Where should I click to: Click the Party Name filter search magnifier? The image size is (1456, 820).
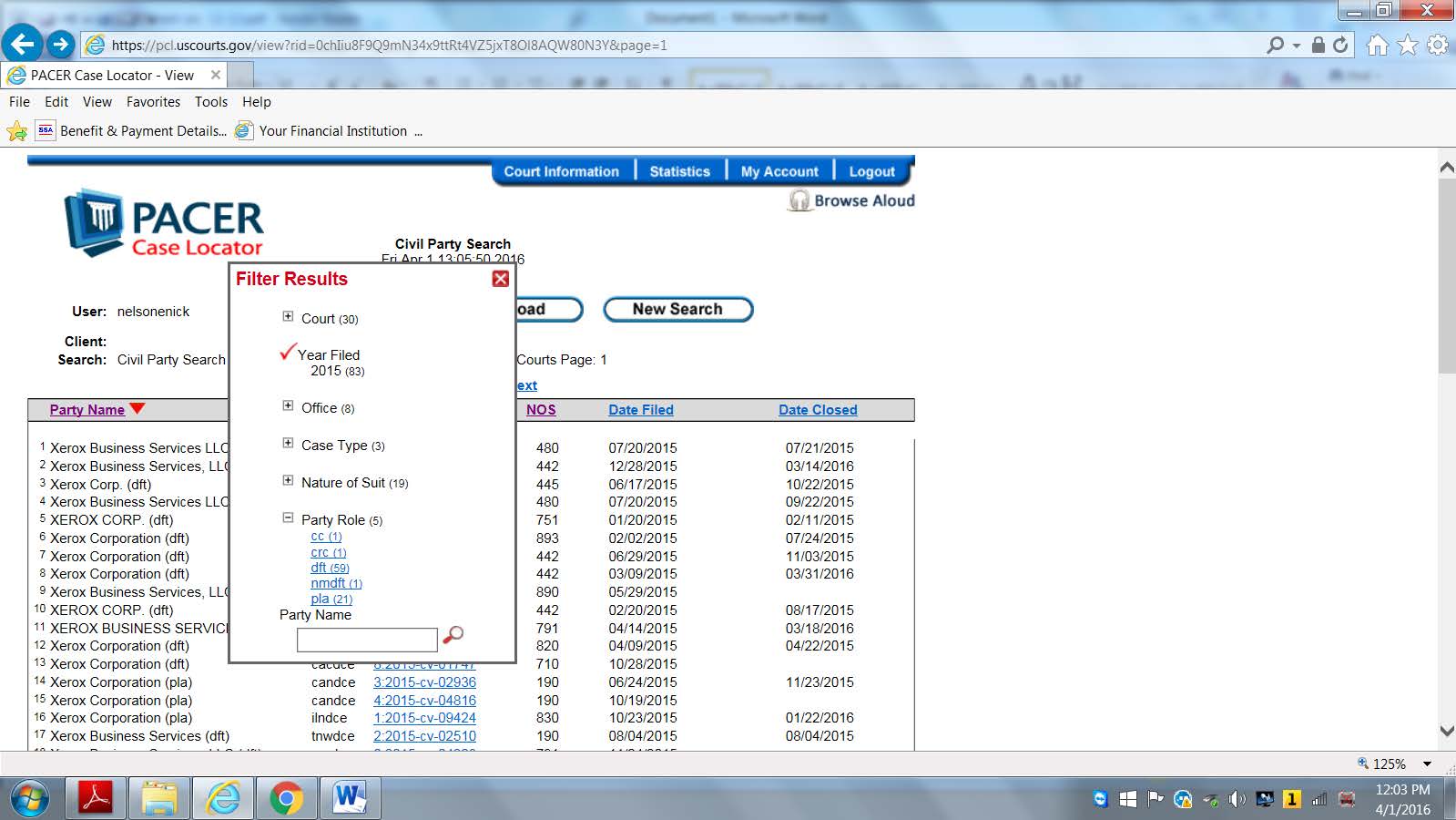pyautogui.click(x=453, y=635)
